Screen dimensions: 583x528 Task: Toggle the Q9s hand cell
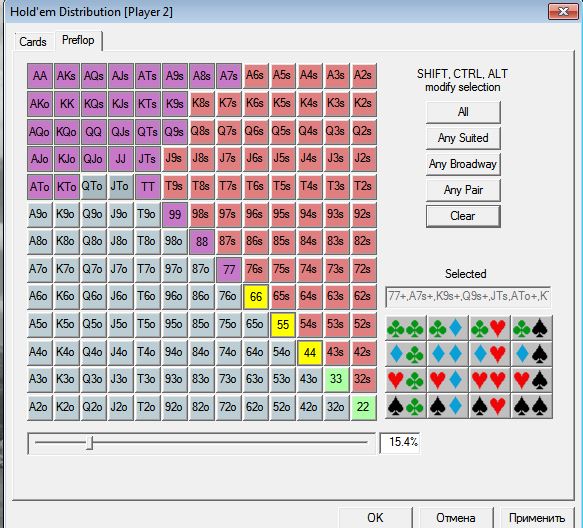(x=175, y=131)
